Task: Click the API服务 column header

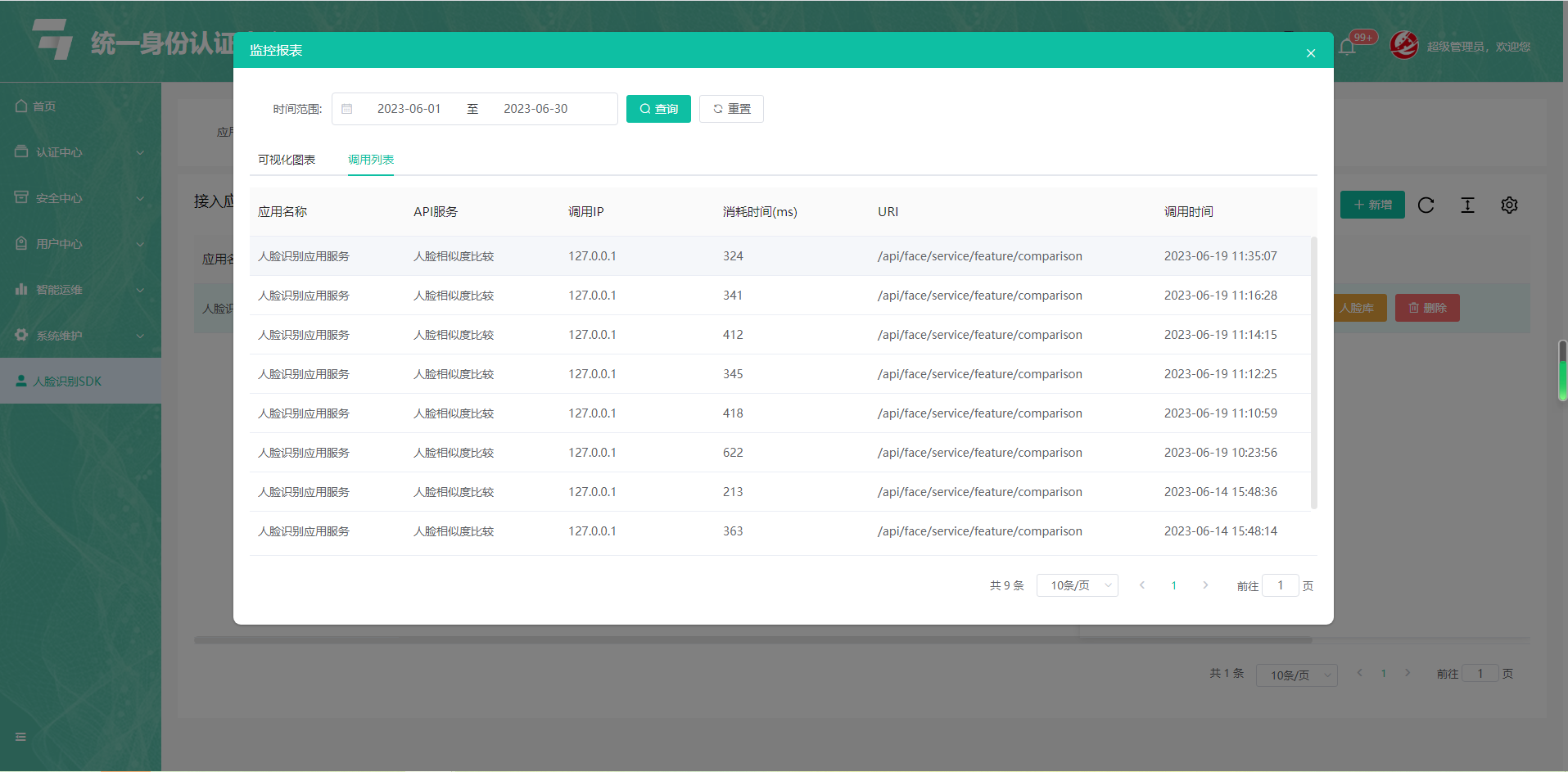Action: (x=436, y=212)
